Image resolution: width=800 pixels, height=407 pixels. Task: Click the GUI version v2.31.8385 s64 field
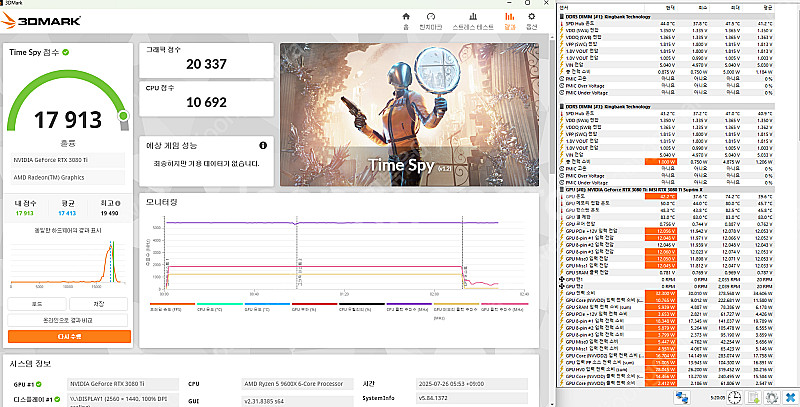point(298,401)
